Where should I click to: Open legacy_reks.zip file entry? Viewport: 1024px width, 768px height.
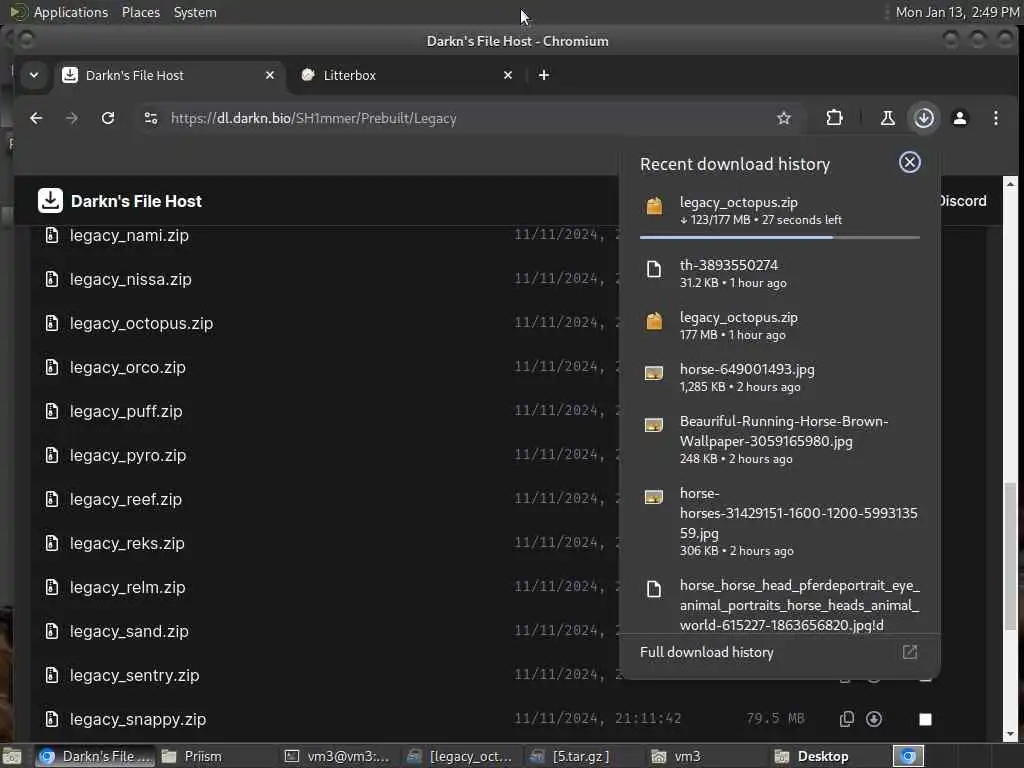(x=127, y=543)
